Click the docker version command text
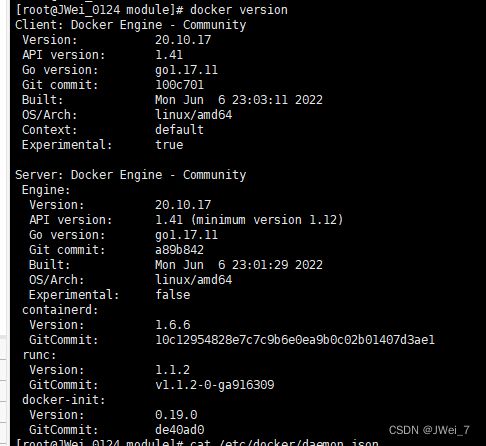This screenshot has width=486, height=446. coord(239,10)
